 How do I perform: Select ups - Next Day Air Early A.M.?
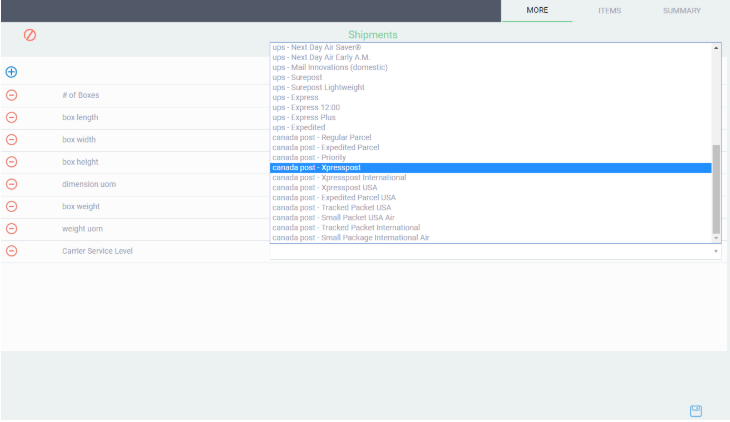491,57
